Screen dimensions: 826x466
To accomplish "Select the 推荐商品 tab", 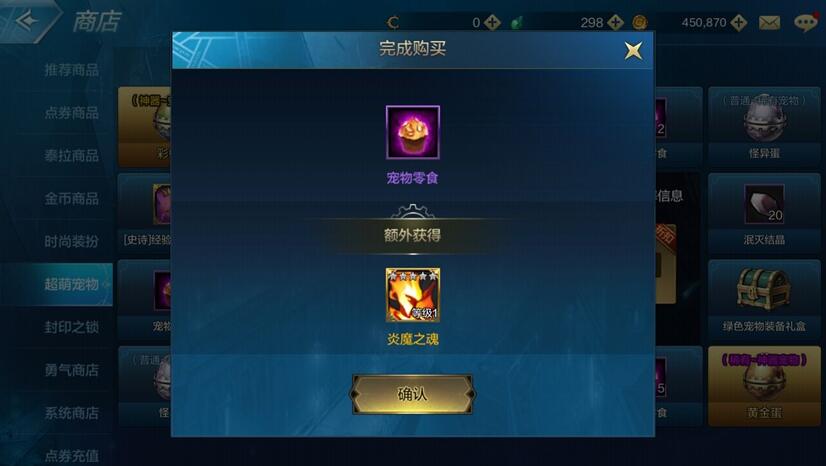I will point(72,70).
